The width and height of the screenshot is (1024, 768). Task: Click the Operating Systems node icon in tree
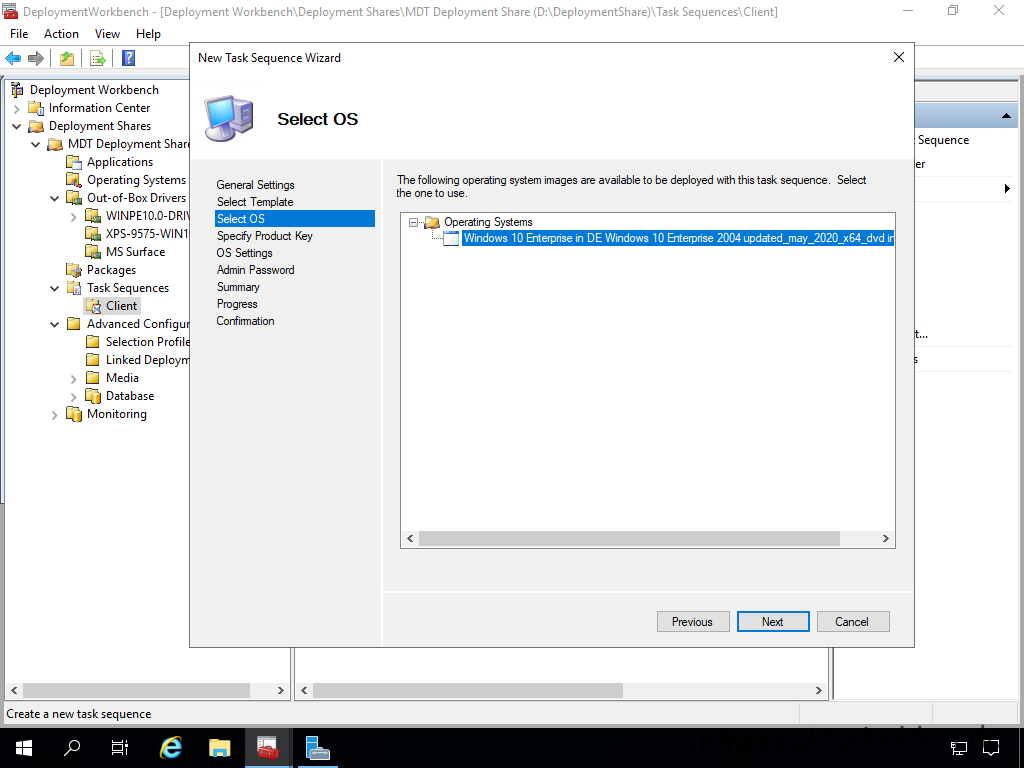pos(74,180)
